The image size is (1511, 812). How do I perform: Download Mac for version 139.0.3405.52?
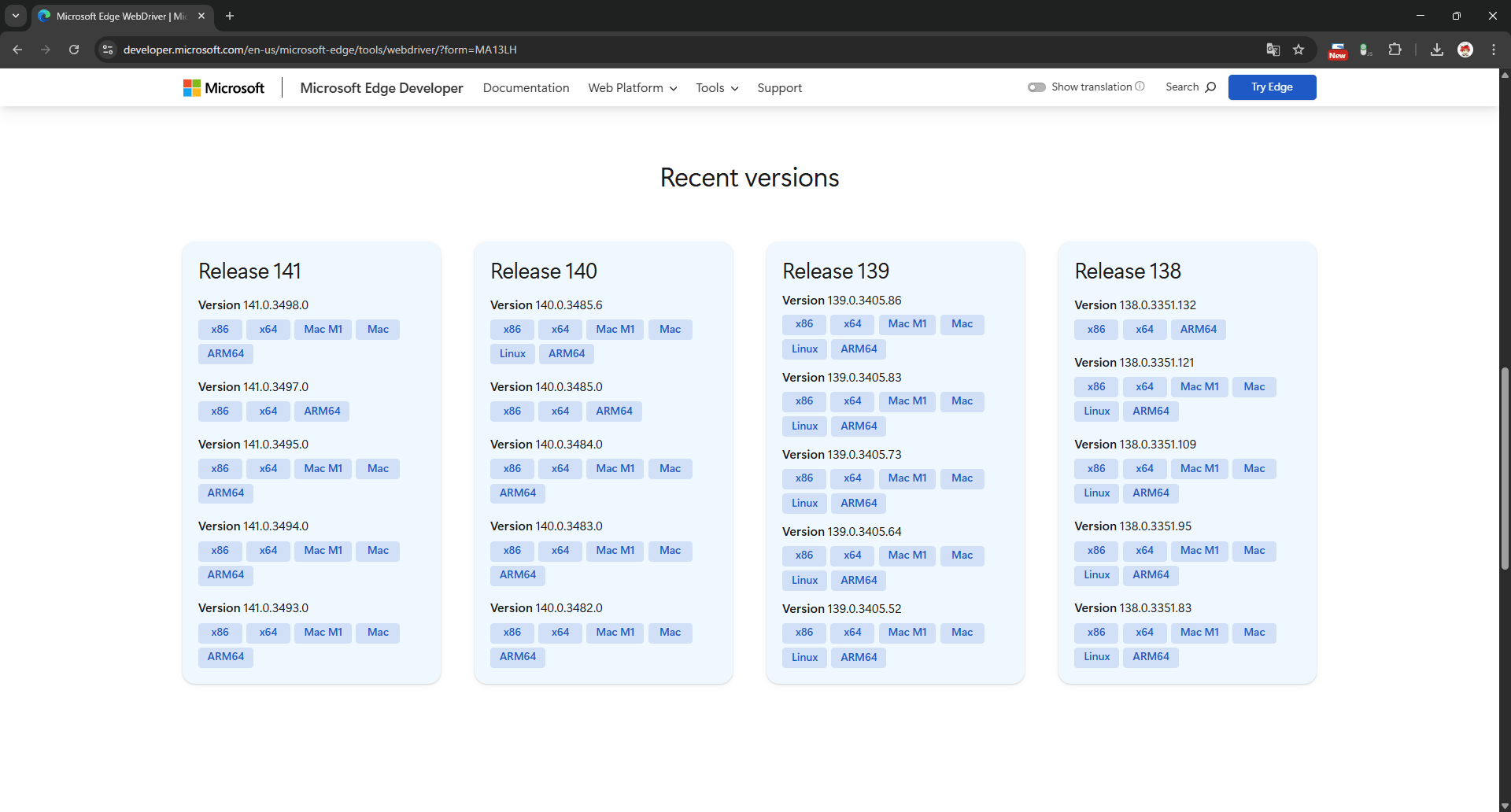point(962,633)
